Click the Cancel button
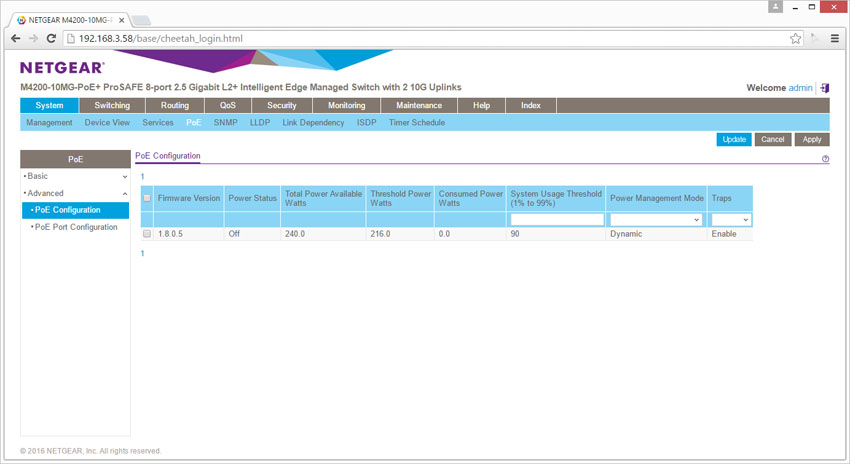The width and height of the screenshot is (850, 464). [x=772, y=139]
